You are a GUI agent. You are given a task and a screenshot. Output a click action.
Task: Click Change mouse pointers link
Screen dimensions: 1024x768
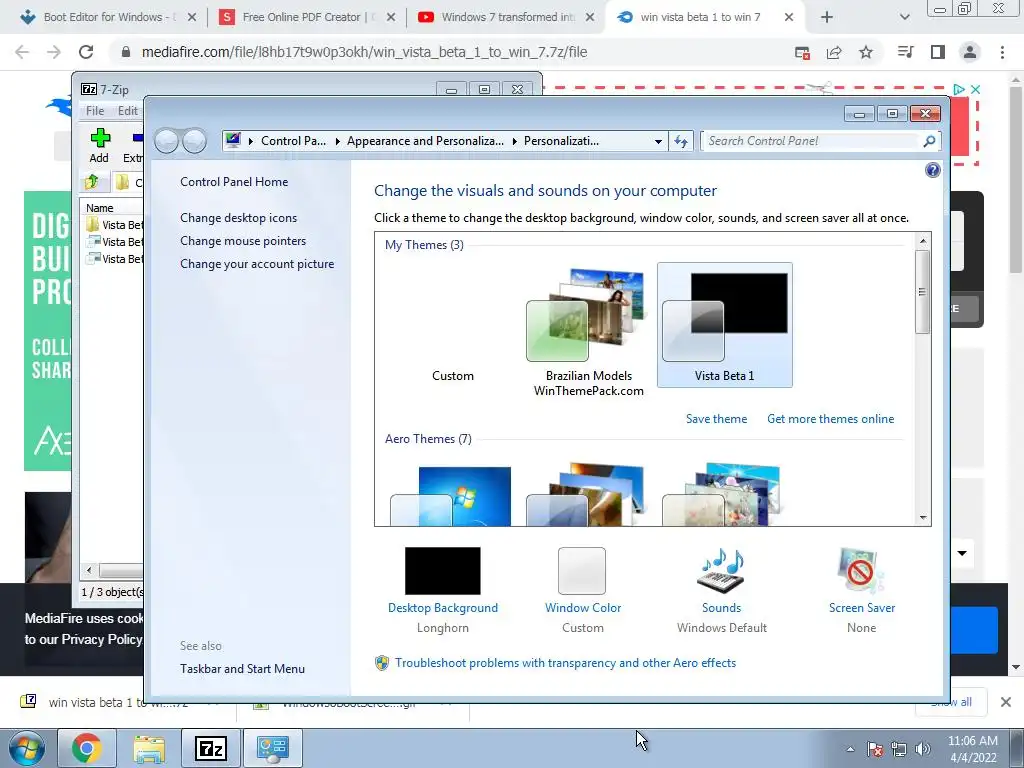coord(243,240)
